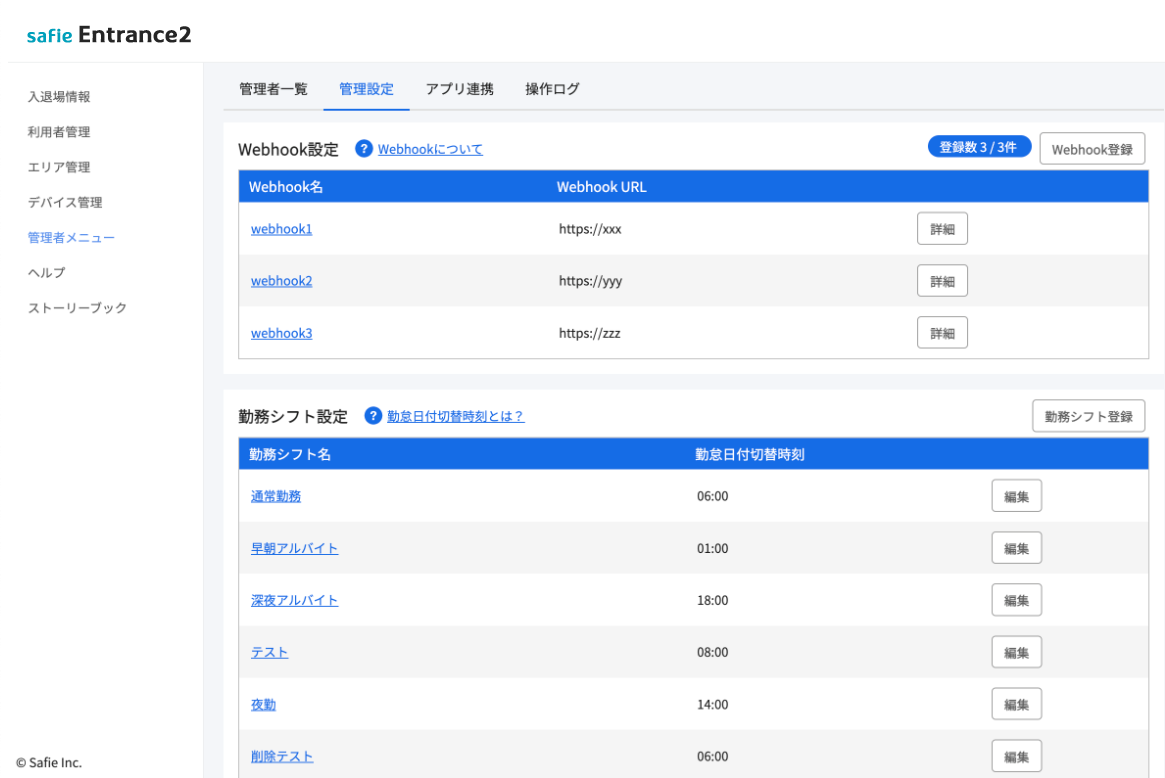Switch to the 管理者一覧 tab

(273, 88)
